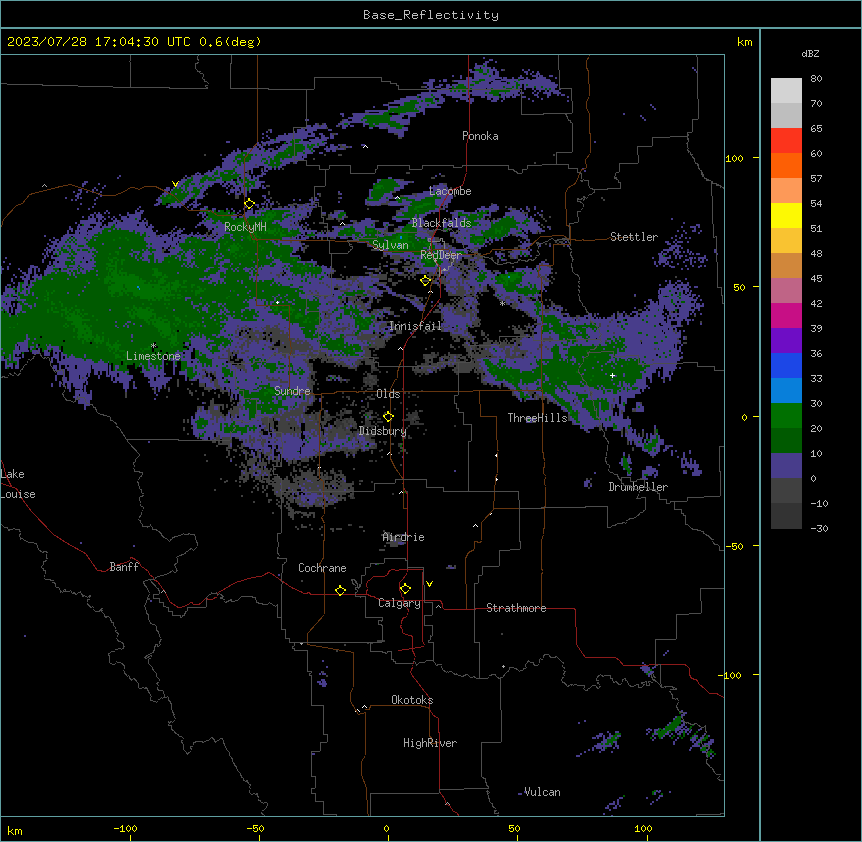Viewport: 862px width, 842px height.
Task: Select the yellow 51-54 dBZ legend swatch
Action: 786,216
